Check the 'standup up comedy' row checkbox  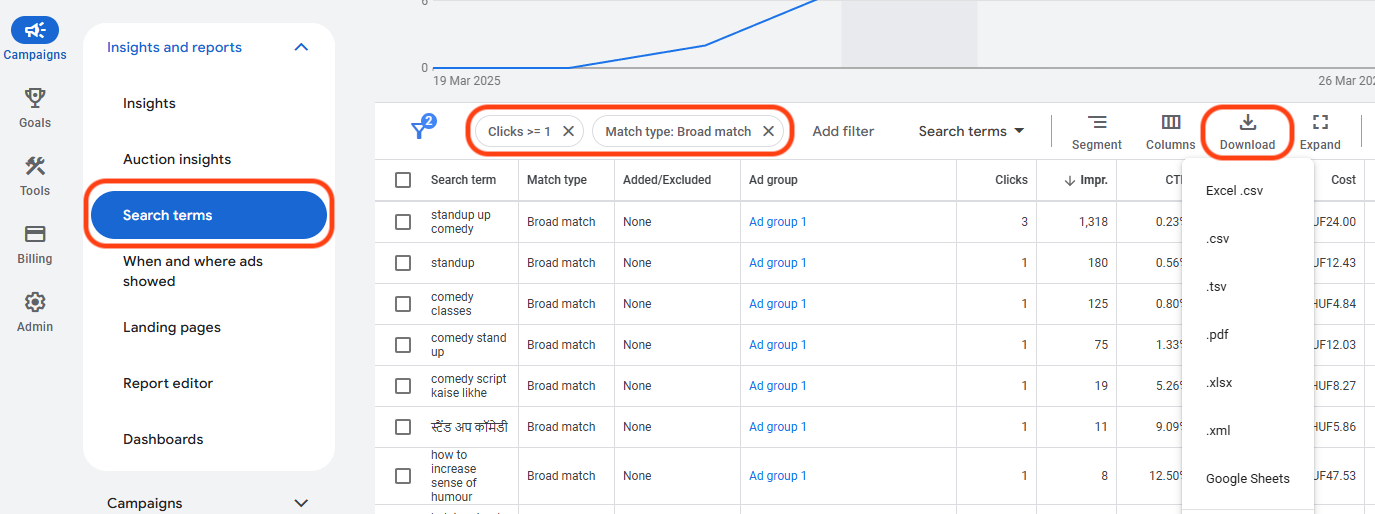(403, 222)
